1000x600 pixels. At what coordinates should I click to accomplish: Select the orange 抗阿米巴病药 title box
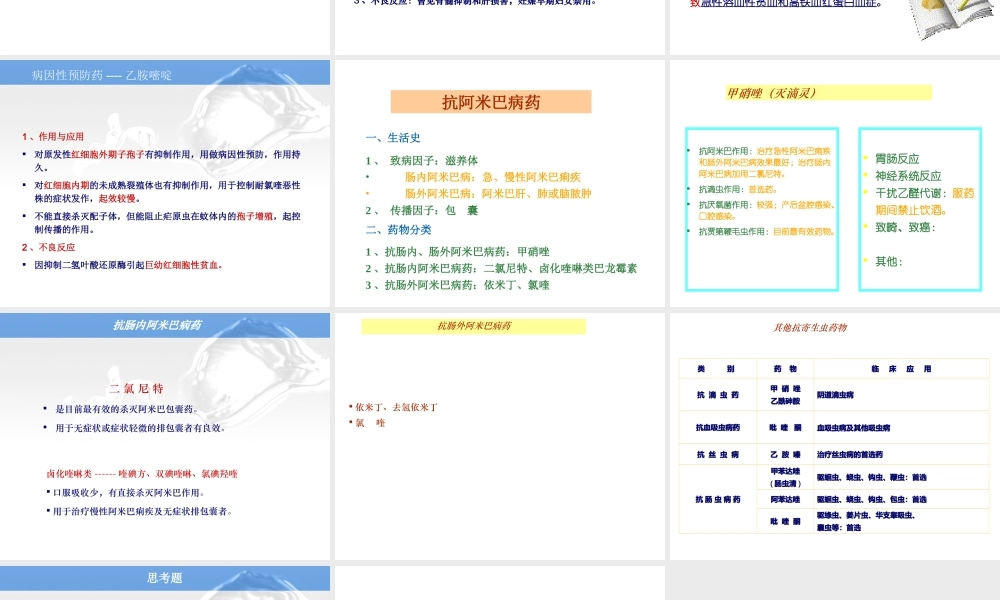(490, 101)
